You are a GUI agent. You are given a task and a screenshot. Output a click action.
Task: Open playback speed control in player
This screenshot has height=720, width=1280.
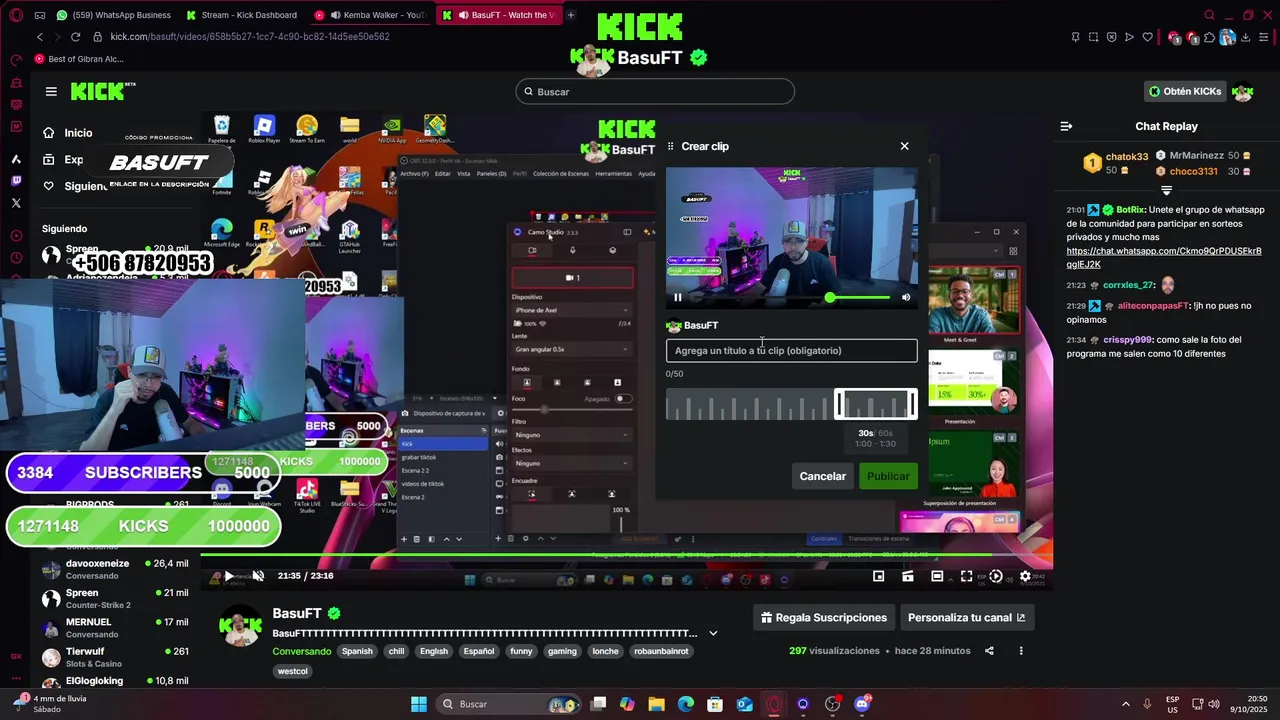[x=995, y=576]
